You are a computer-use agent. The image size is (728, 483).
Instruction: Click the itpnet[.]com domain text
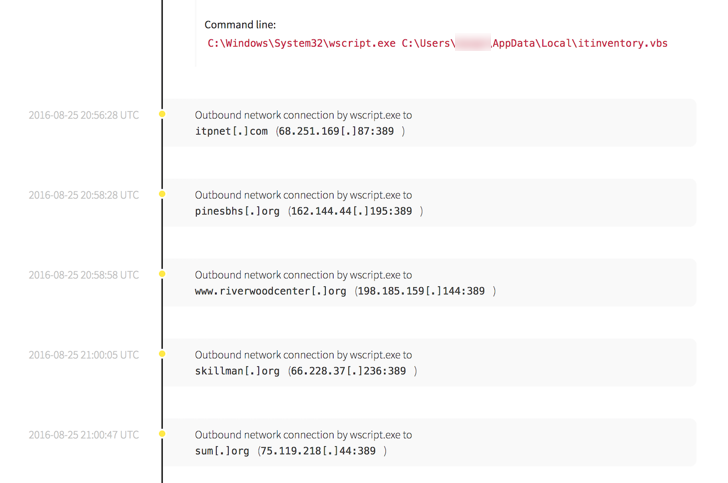pyautogui.click(x=231, y=131)
